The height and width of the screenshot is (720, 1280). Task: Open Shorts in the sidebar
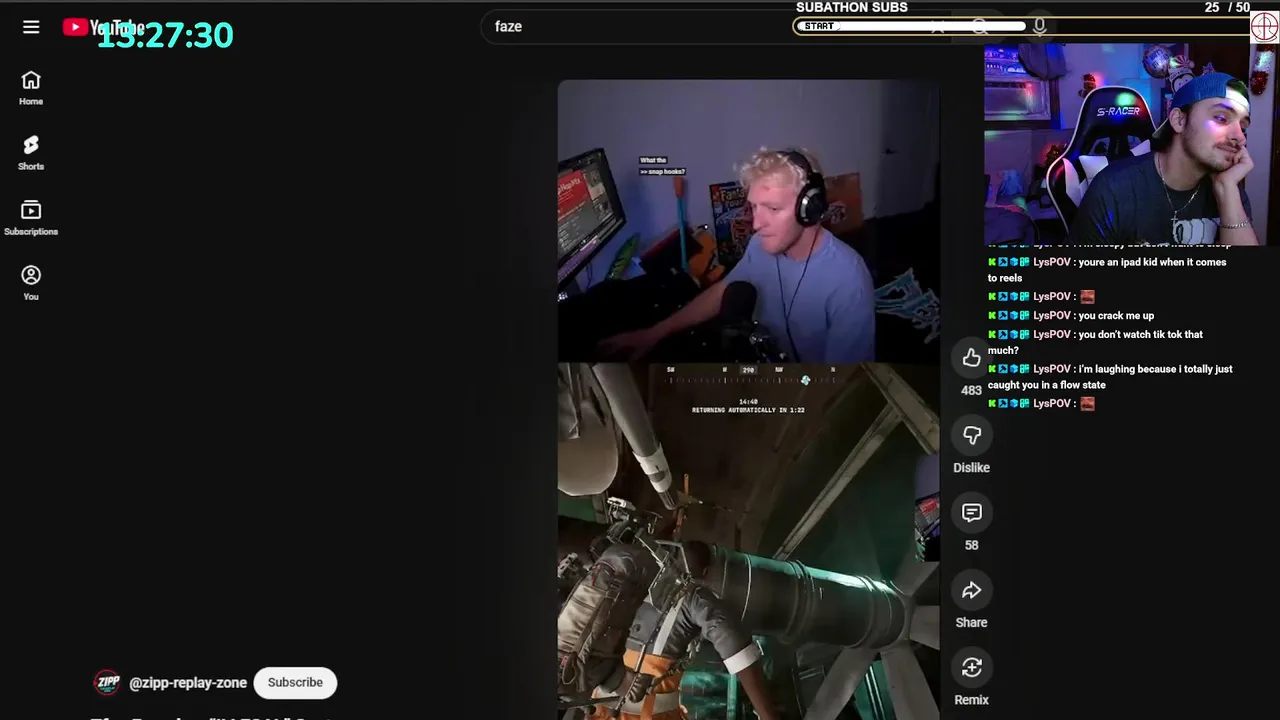pyautogui.click(x=31, y=153)
